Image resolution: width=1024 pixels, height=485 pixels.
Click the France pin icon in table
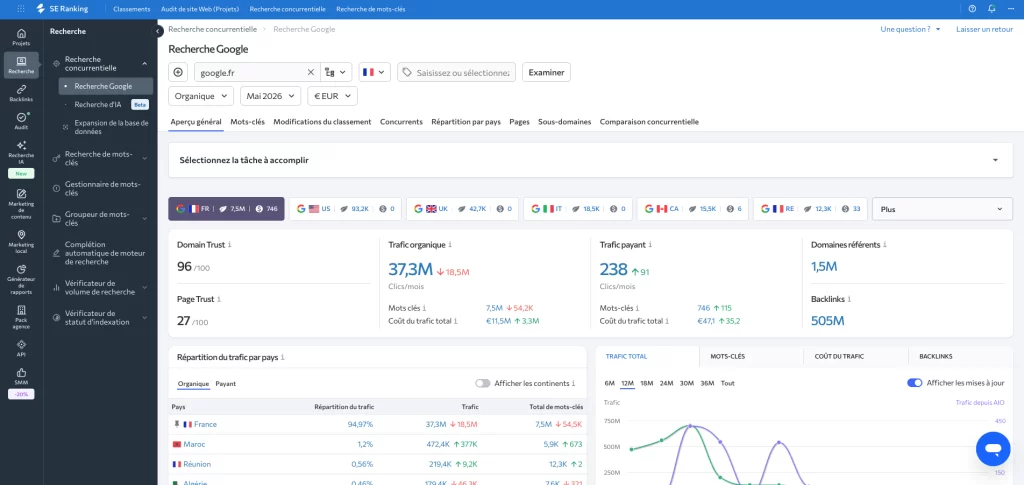[x=177, y=424]
